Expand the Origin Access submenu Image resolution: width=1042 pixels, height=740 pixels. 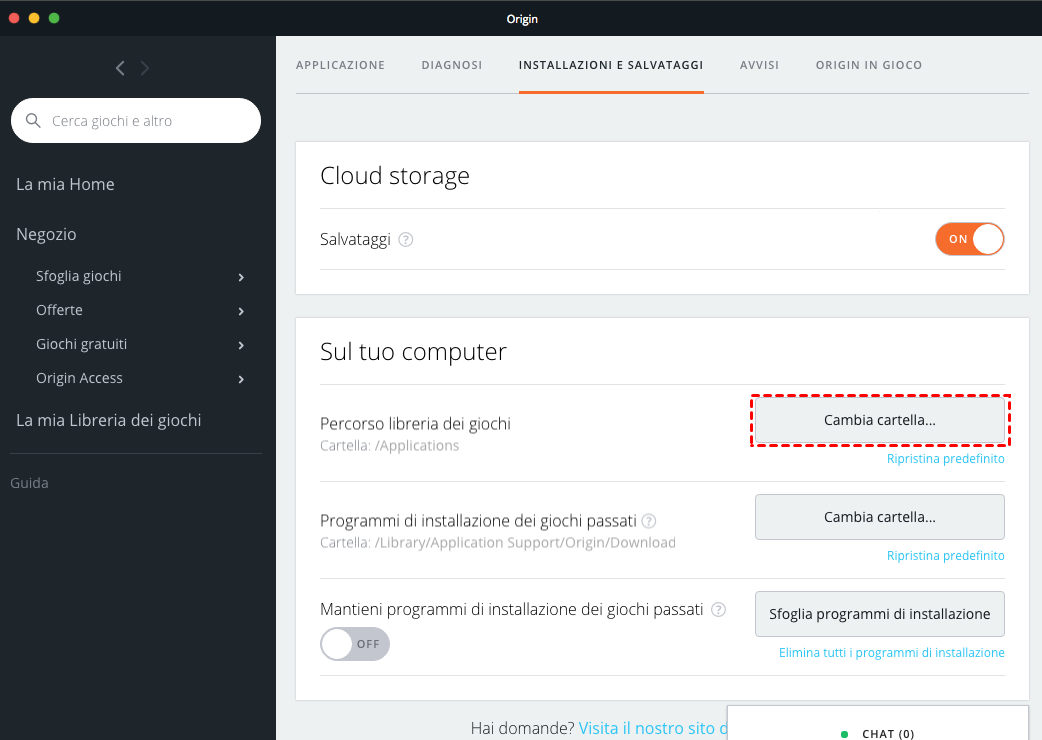[242, 379]
